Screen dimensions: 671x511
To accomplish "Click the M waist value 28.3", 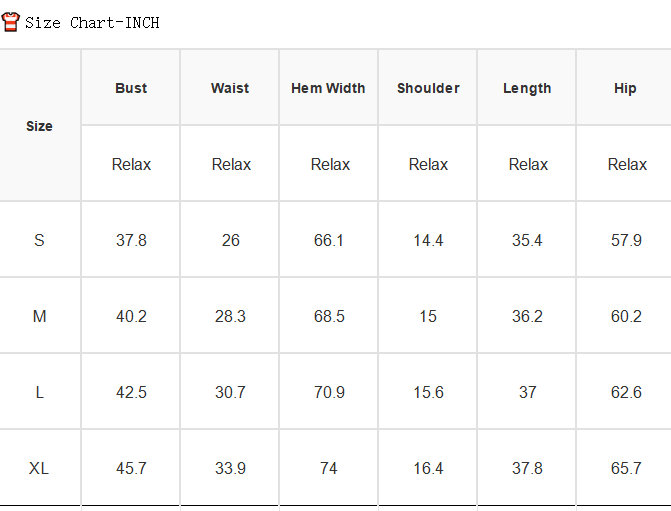I will coord(230,316).
